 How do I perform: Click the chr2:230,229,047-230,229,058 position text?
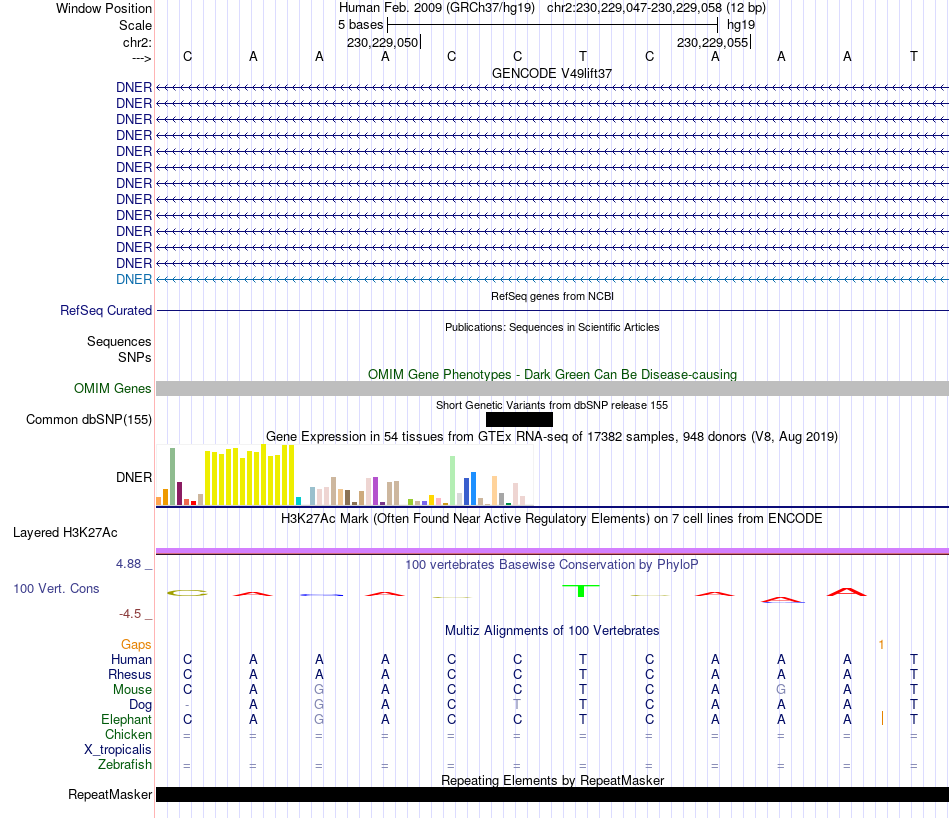coord(656,8)
